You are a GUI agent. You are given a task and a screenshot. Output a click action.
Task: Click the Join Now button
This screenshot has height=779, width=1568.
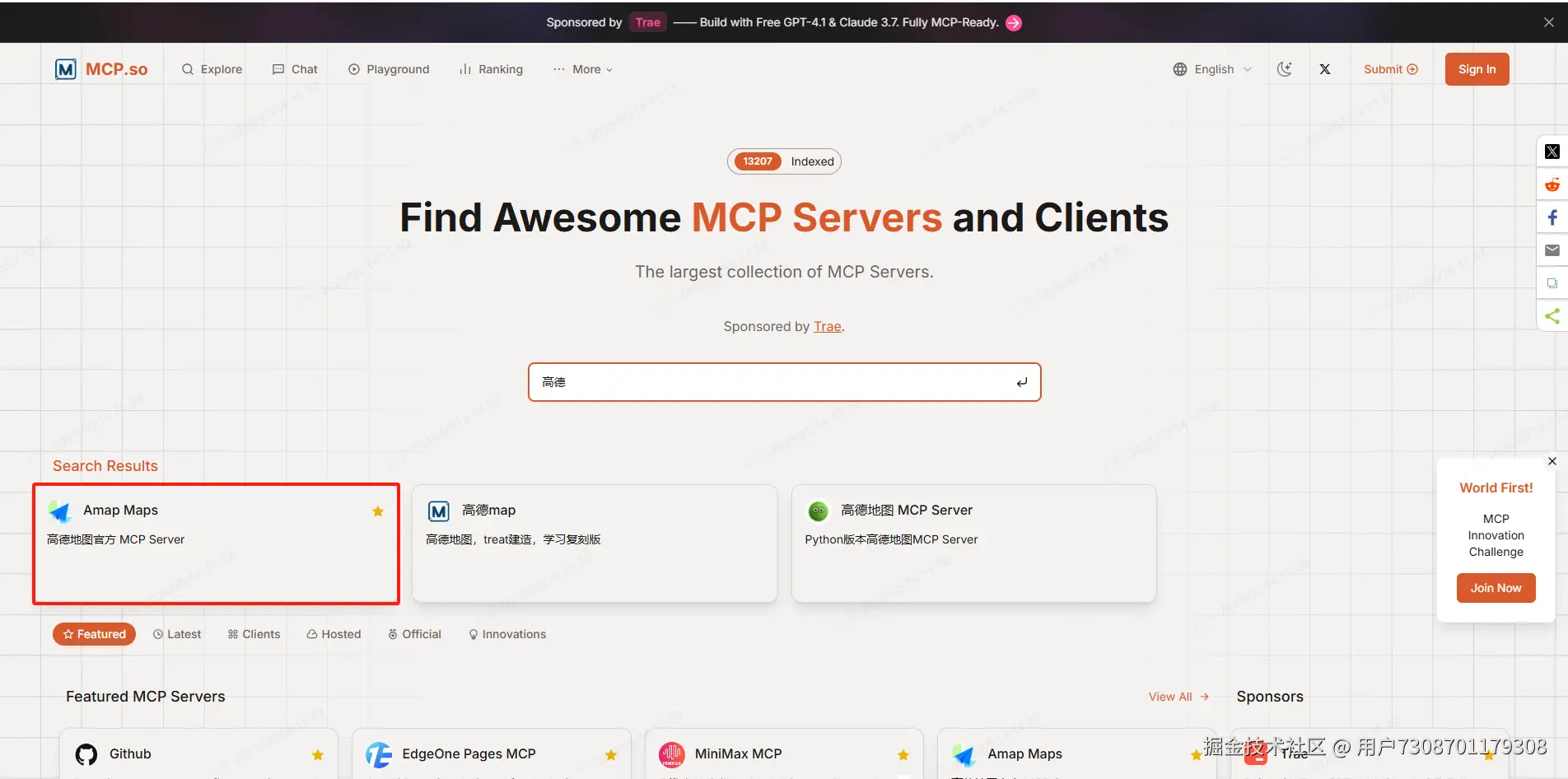[1496, 588]
